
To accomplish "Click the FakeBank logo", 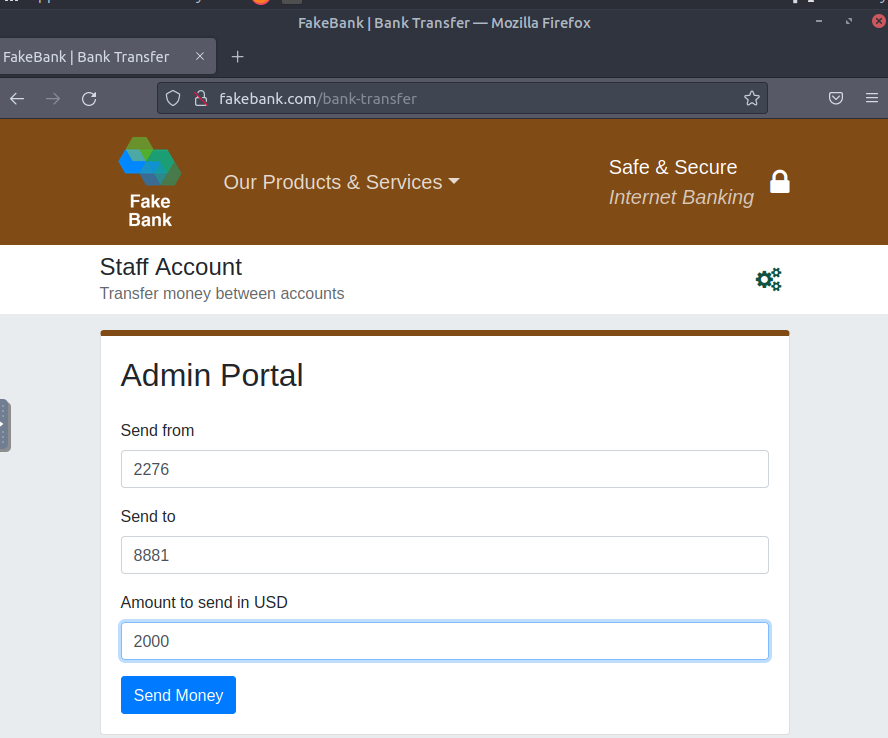I will pyautogui.click(x=150, y=182).
